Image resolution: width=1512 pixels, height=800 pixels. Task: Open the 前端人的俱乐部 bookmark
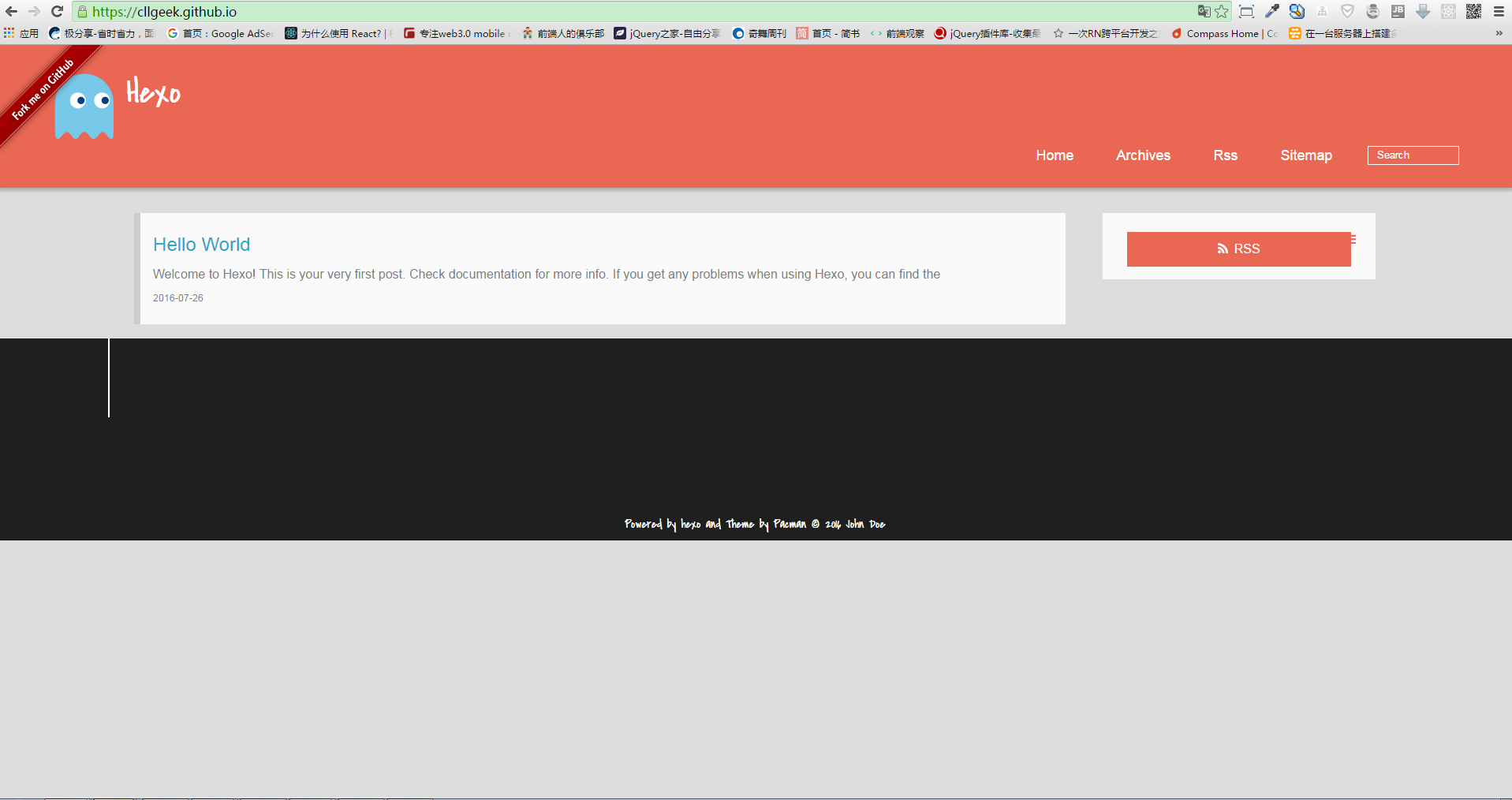(x=563, y=33)
